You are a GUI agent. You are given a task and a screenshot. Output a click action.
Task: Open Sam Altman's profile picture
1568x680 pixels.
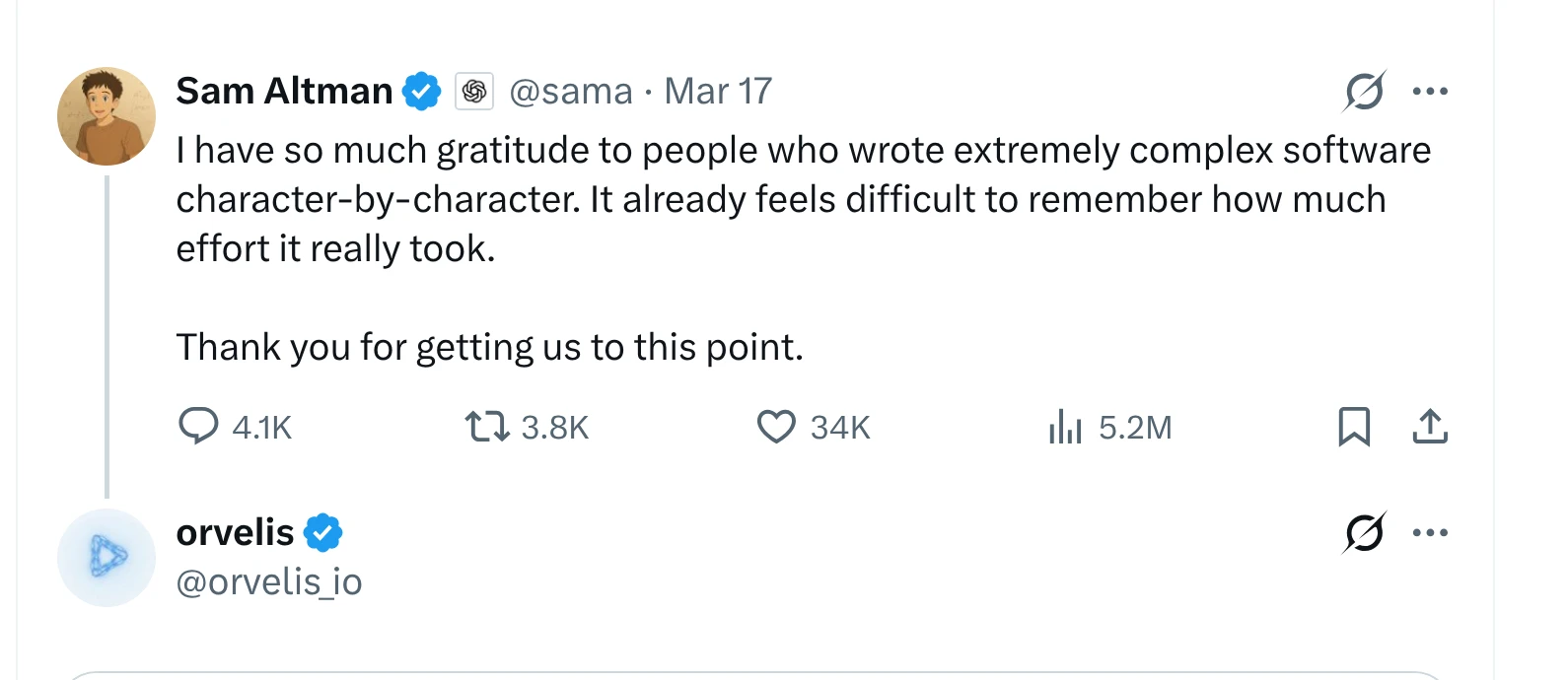(107, 116)
